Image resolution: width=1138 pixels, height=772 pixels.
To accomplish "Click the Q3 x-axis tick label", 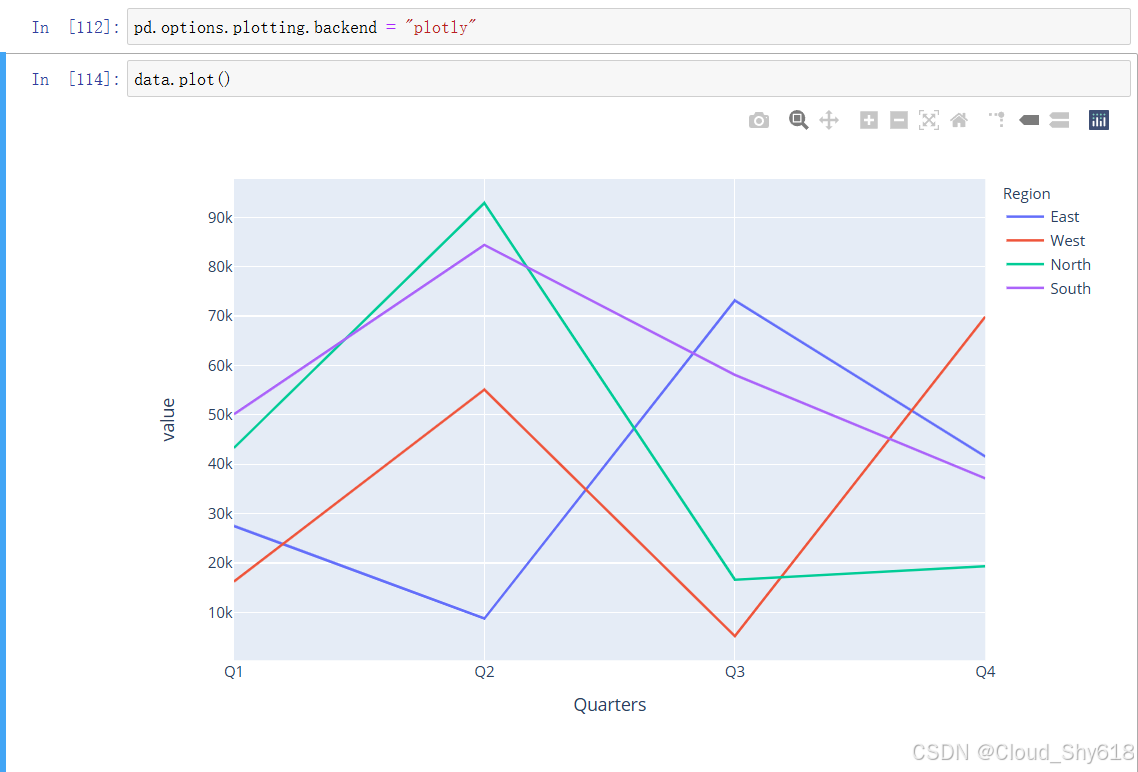I will [x=734, y=672].
